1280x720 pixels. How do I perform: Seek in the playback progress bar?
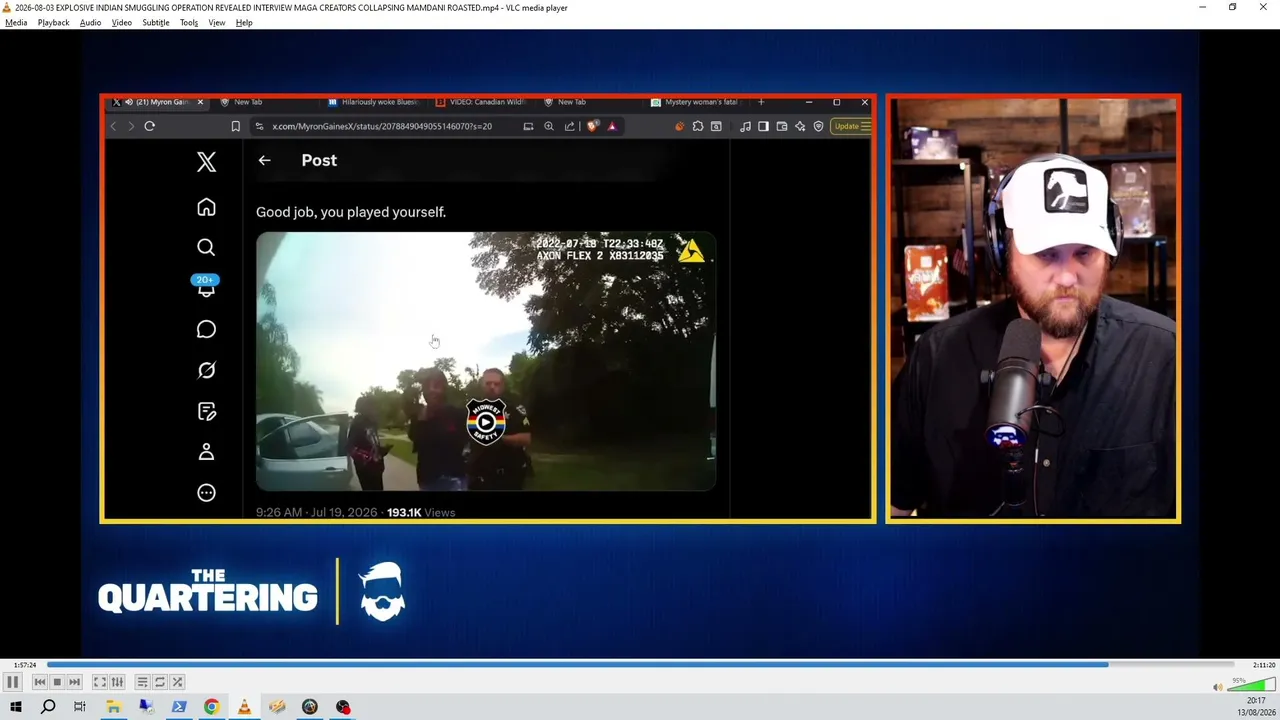tap(640, 664)
